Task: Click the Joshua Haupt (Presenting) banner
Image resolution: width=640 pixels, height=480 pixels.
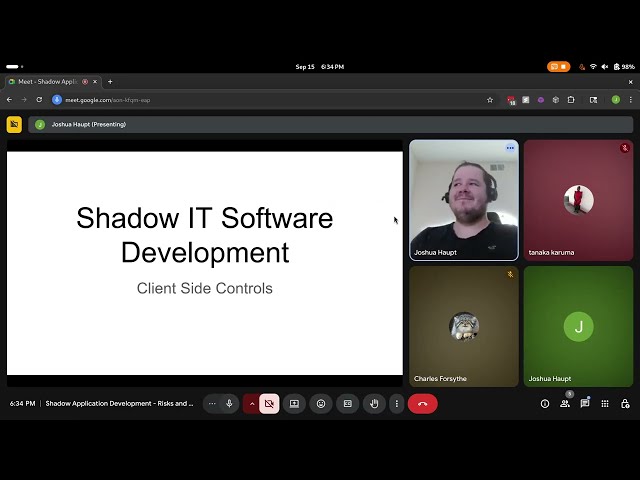Action: click(x=331, y=124)
